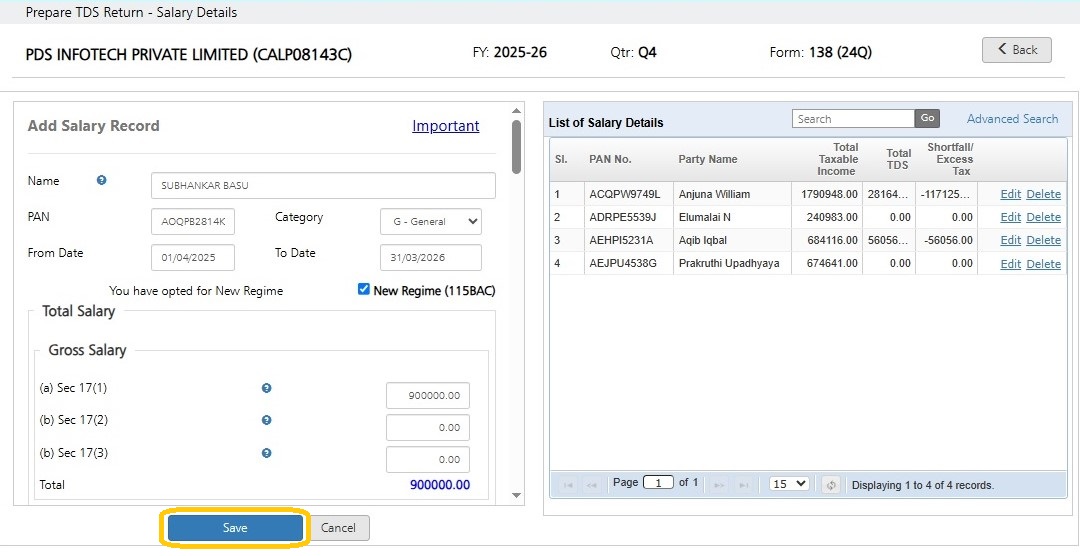1080x556 pixels.
Task: Click the salary list Search field
Action: [x=853, y=119]
